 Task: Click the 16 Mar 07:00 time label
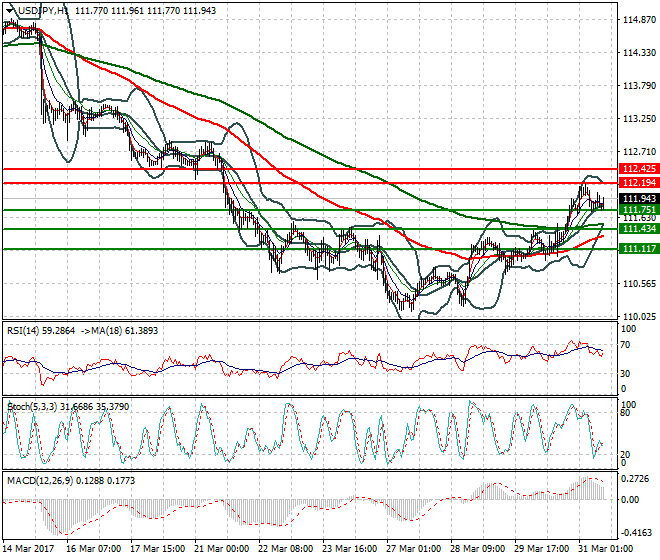point(93,549)
